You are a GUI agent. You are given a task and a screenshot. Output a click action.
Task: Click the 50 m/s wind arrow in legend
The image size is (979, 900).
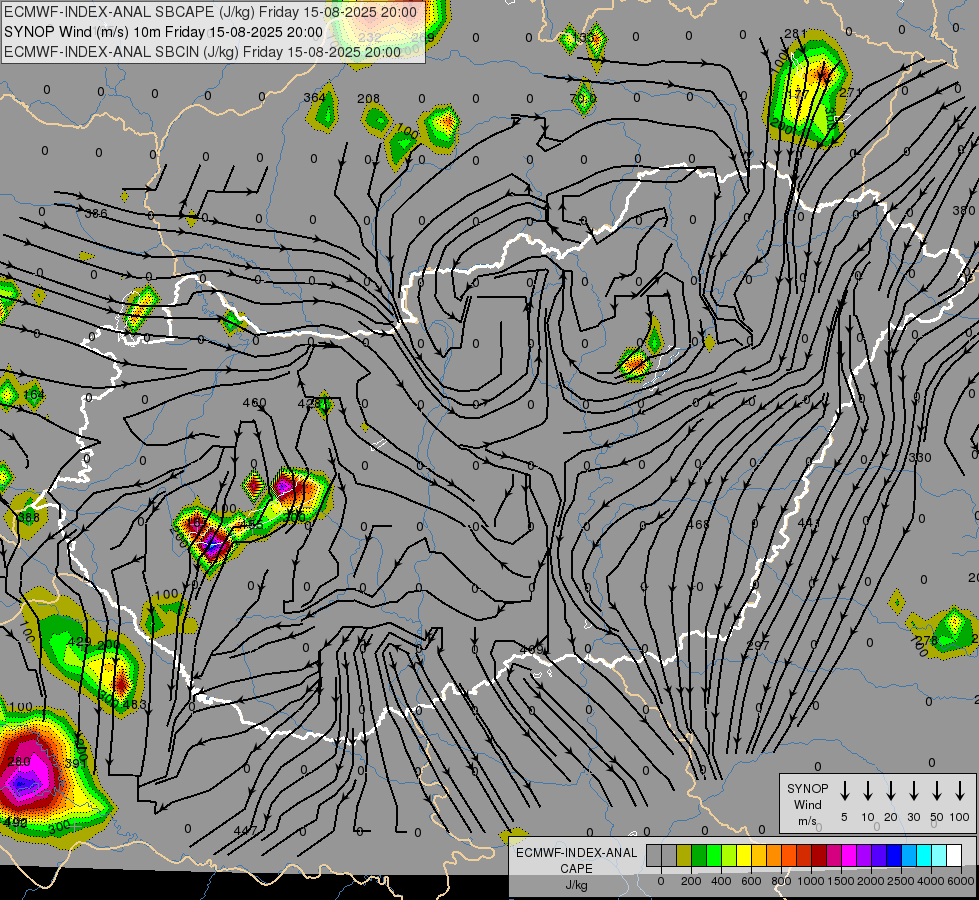pyautogui.click(x=937, y=791)
